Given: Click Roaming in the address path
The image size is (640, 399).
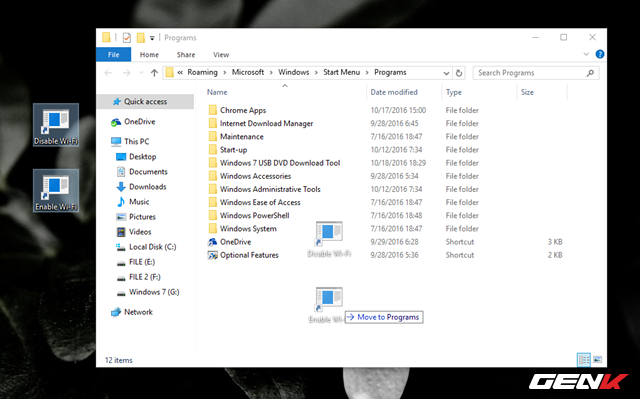Looking at the screenshot, I should click(x=202, y=72).
